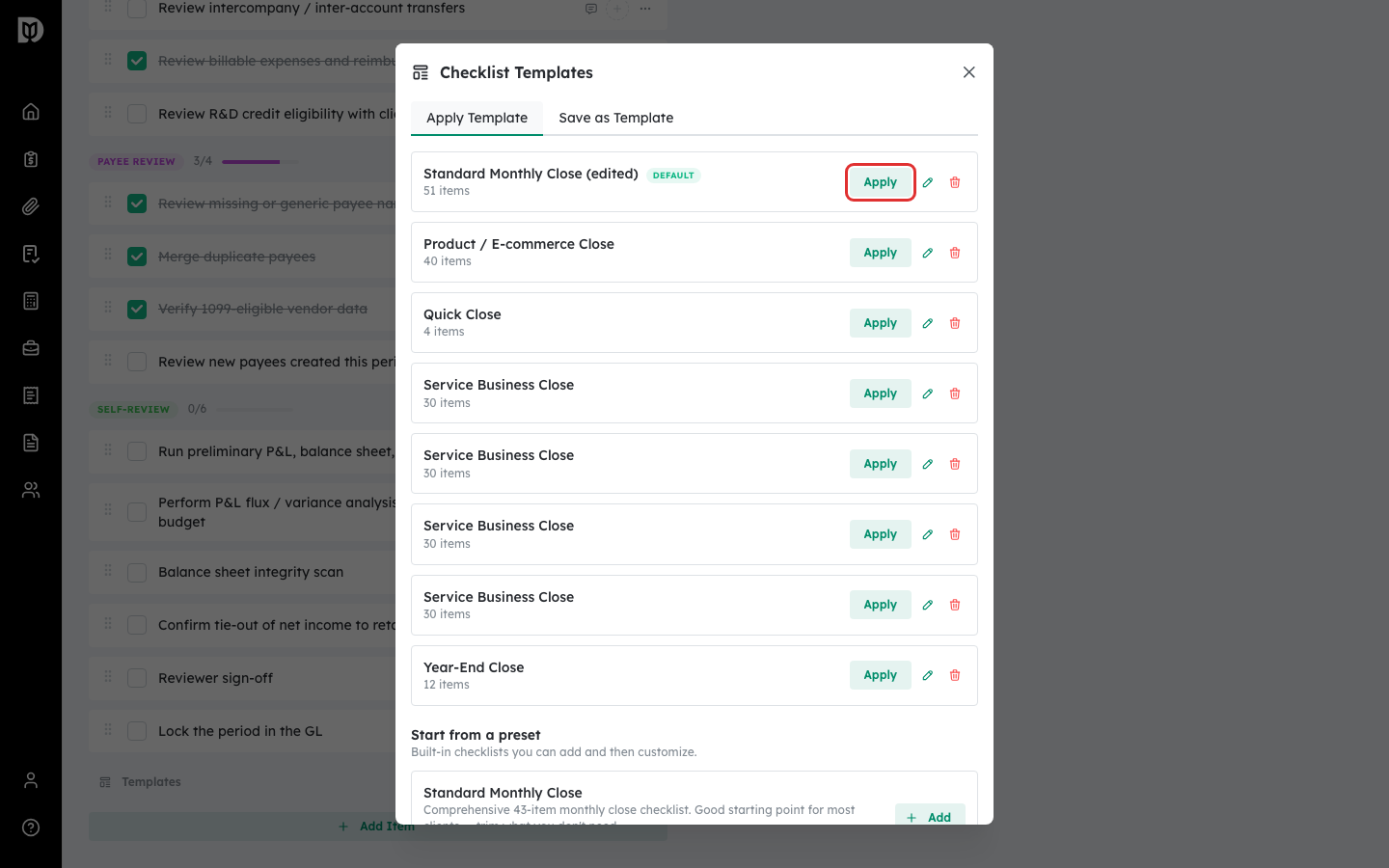Check Run preliminary P&L checkbox
Viewport: 1389px width, 868px height.
137,451
